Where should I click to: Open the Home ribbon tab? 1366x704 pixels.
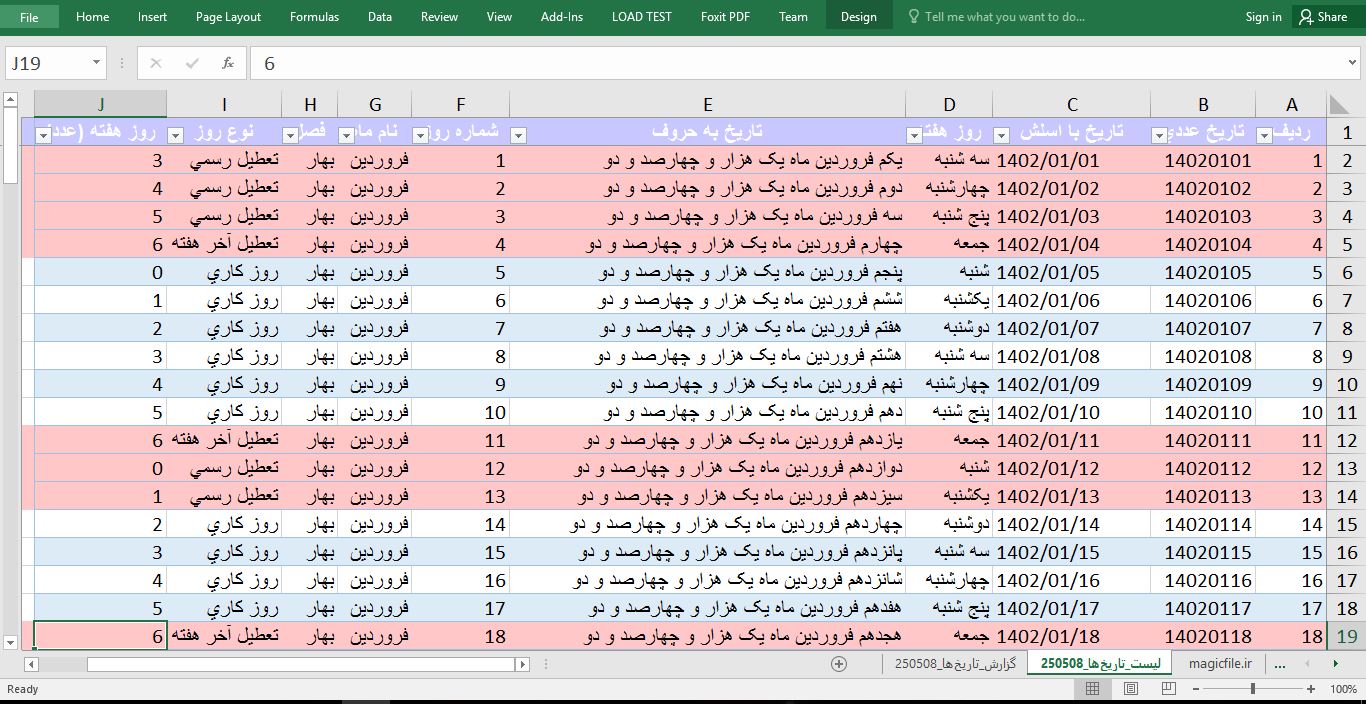pyautogui.click(x=93, y=17)
